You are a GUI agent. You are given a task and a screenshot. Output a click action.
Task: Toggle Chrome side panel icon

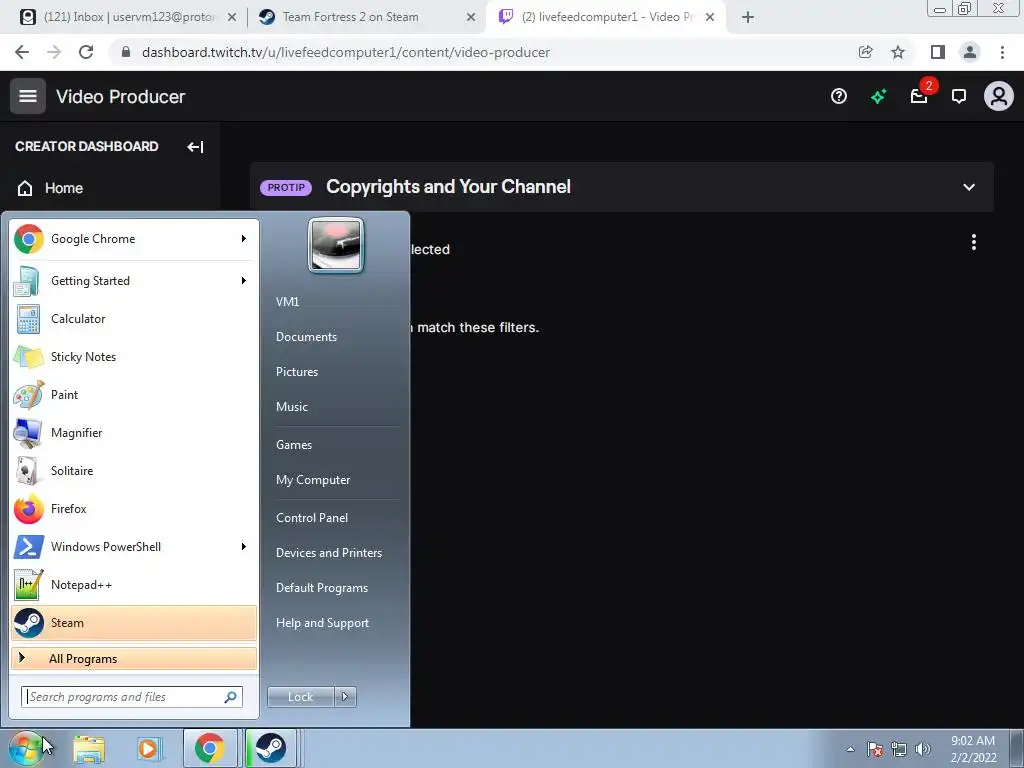click(x=938, y=52)
